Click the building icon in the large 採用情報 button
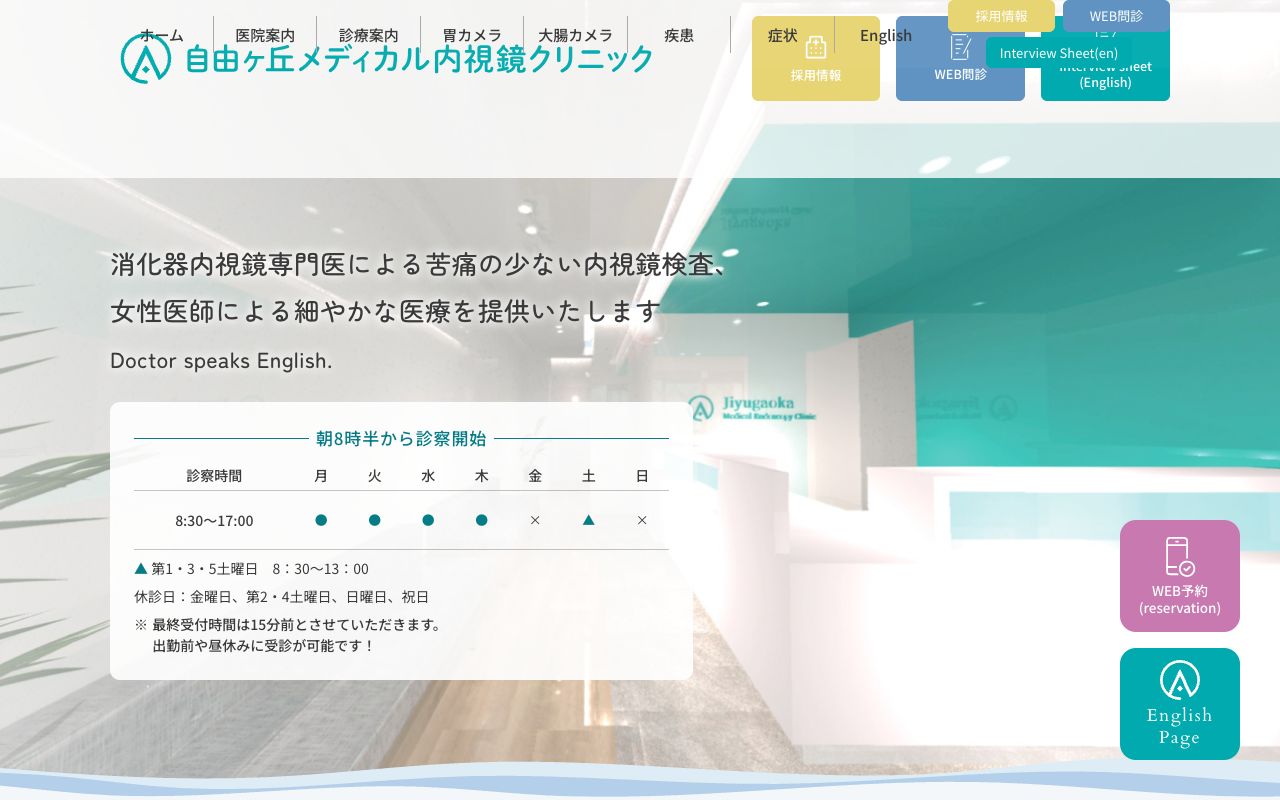Image resolution: width=1280 pixels, height=800 pixels. pos(816,47)
